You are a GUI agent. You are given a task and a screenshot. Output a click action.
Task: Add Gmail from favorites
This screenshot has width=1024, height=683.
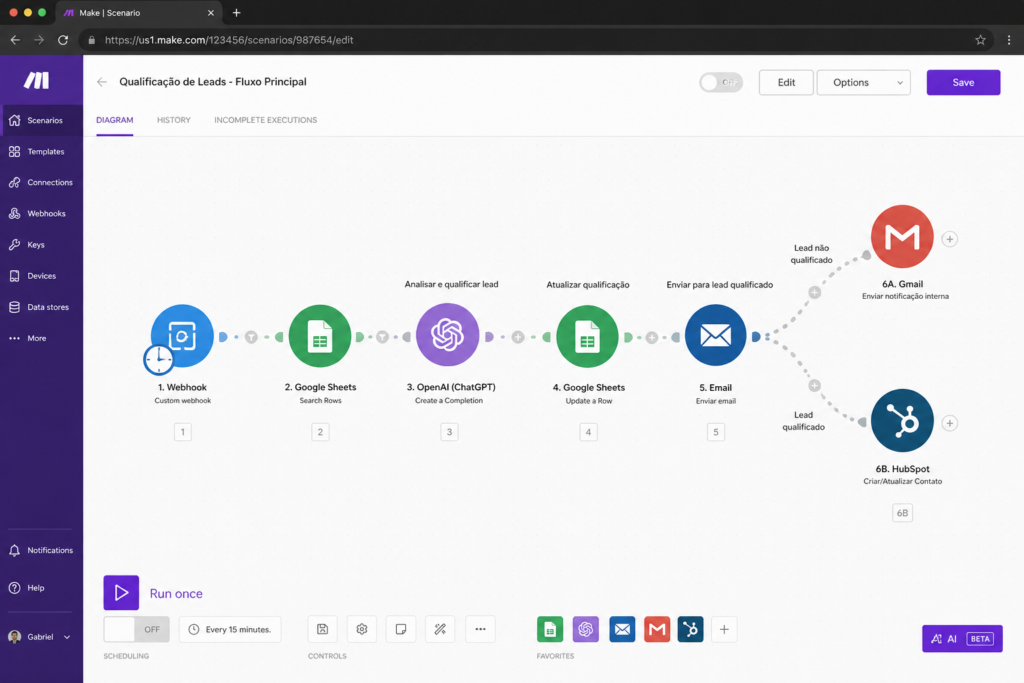click(657, 629)
